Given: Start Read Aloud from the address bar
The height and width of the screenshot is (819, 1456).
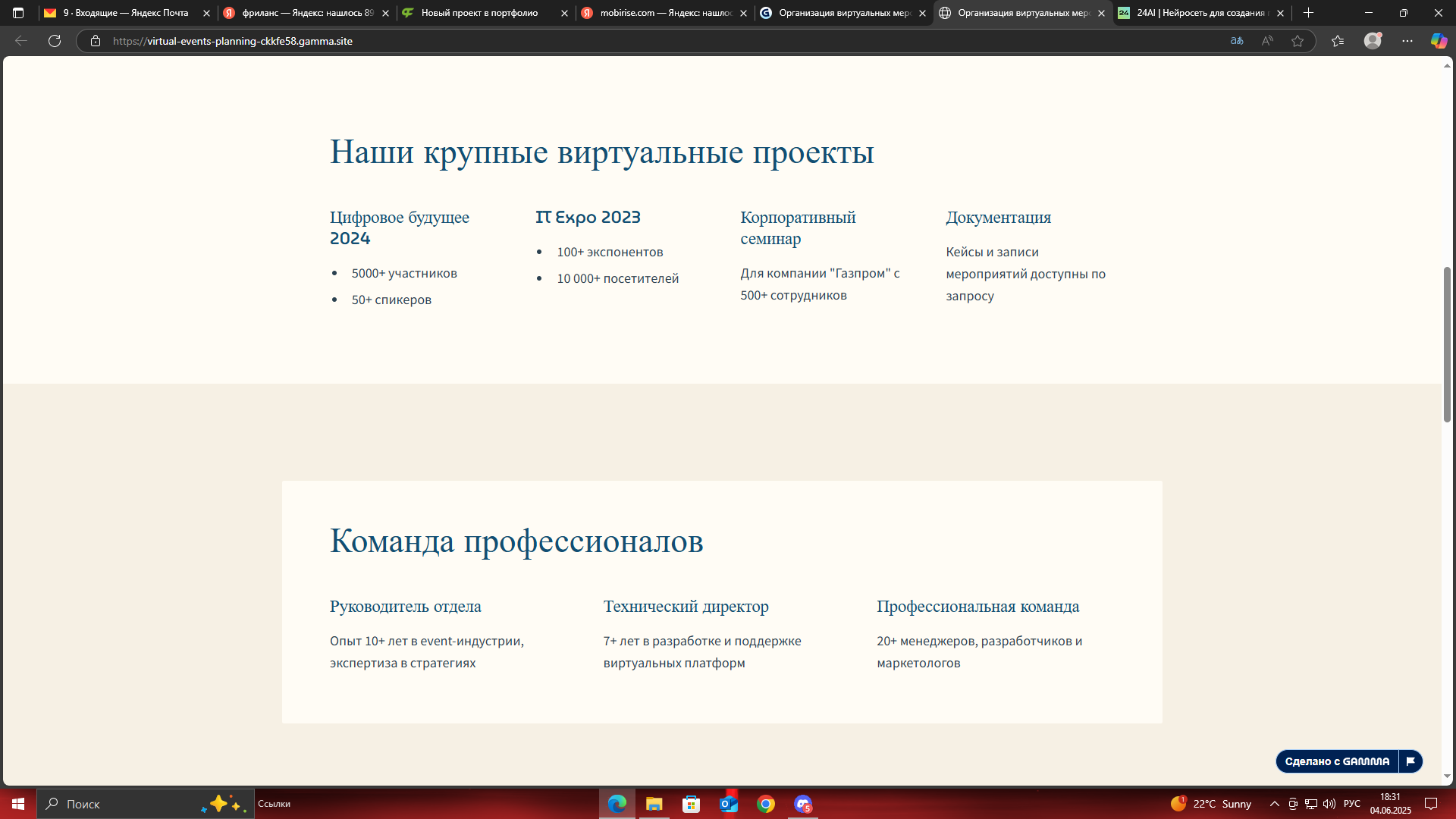Looking at the screenshot, I should point(1267,41).
